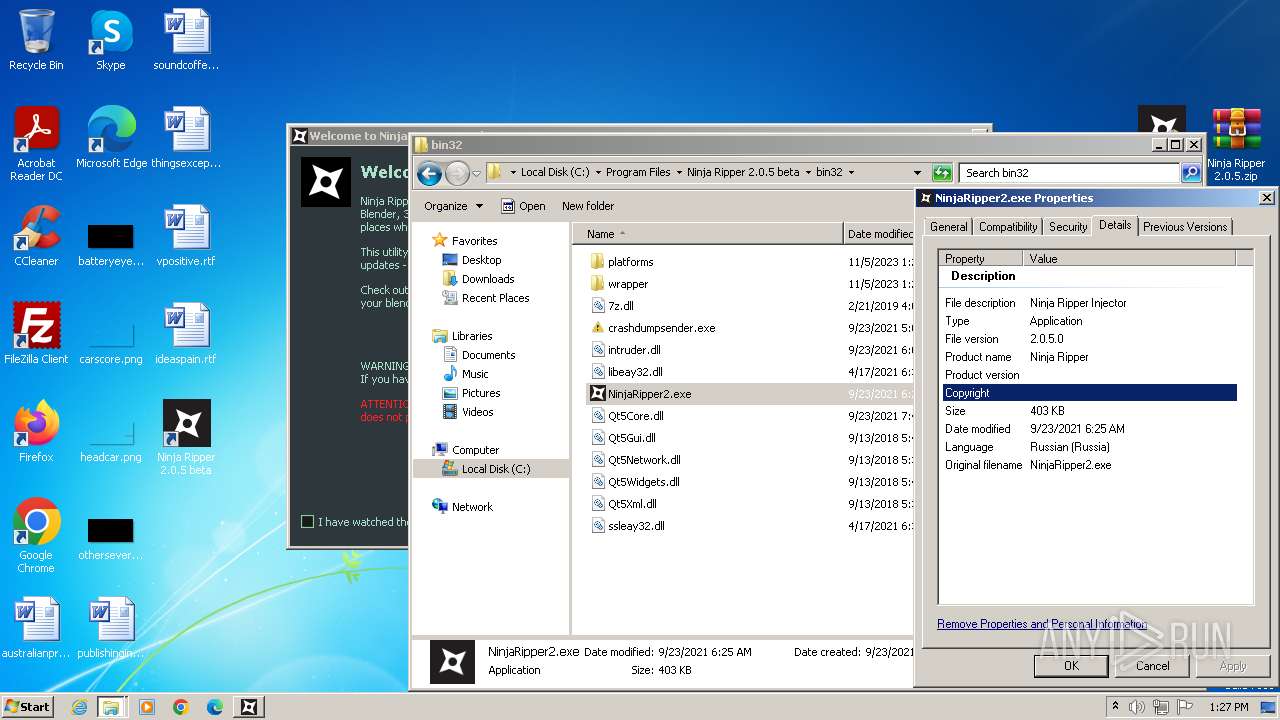Select the Copyright property row

pos(1090,393)
